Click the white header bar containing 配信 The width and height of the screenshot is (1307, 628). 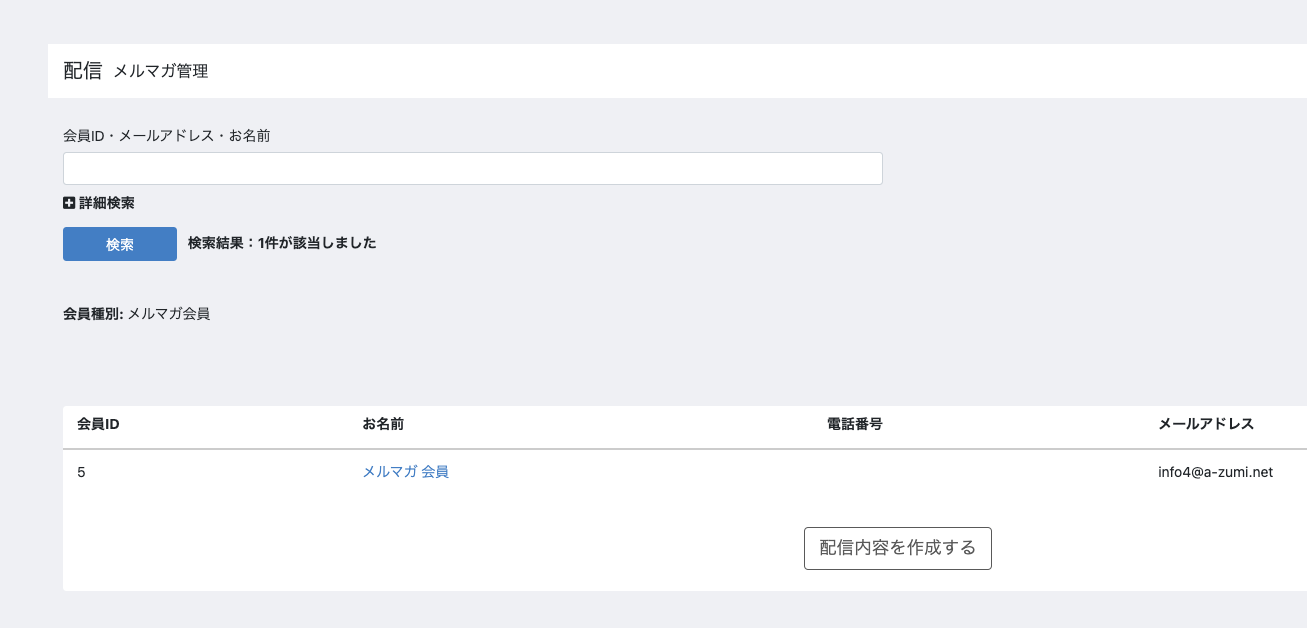(677, 71)
